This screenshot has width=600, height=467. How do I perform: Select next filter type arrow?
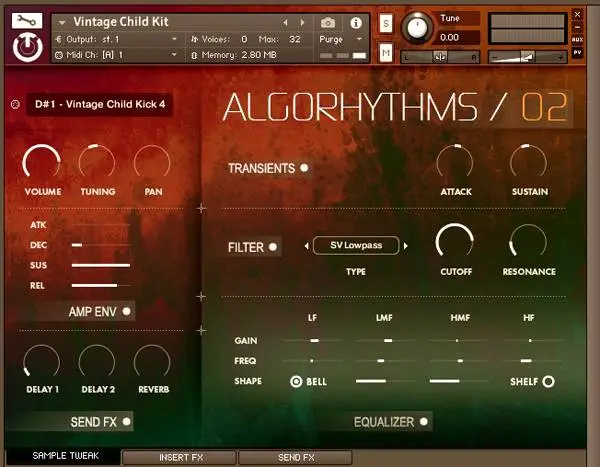(x=406, y=246)
